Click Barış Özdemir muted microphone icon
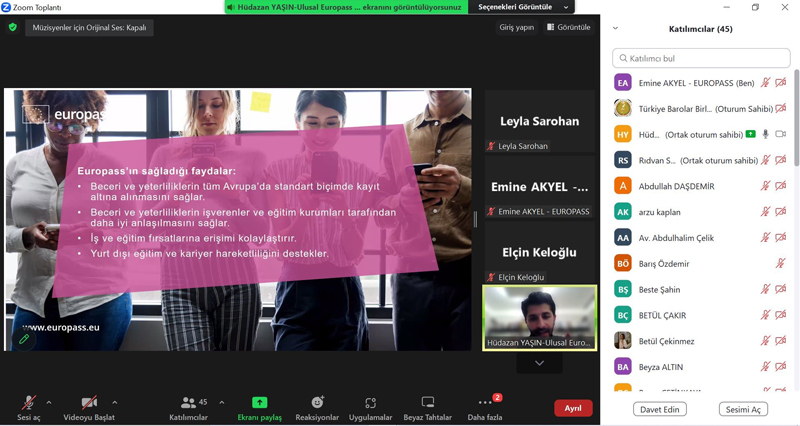800x426 pixels. [x=780, y=264]
